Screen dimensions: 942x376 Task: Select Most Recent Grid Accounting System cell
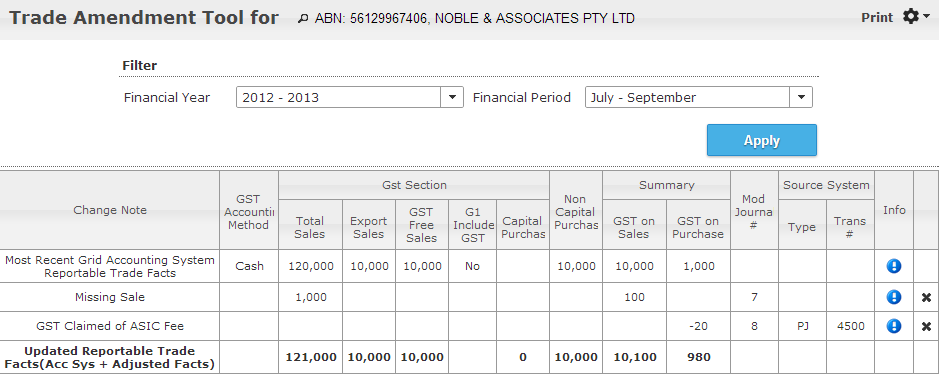tap(110, 266)
